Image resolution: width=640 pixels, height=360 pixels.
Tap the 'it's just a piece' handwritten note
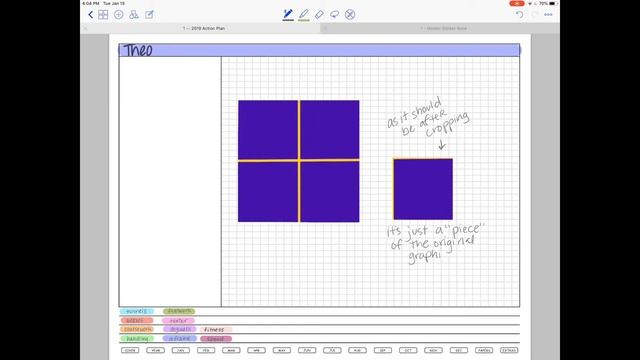click(435, 243)
